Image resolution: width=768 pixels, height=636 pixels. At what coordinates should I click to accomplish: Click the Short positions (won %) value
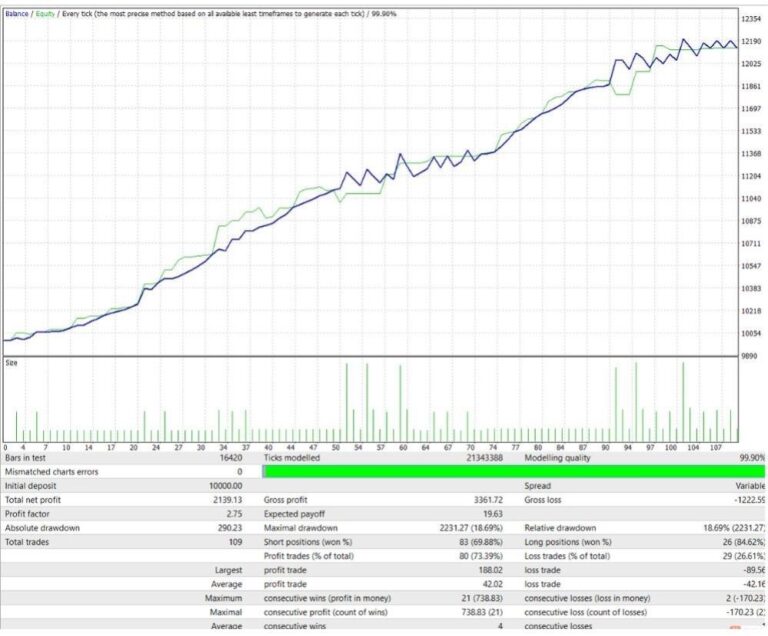(477, 541)
